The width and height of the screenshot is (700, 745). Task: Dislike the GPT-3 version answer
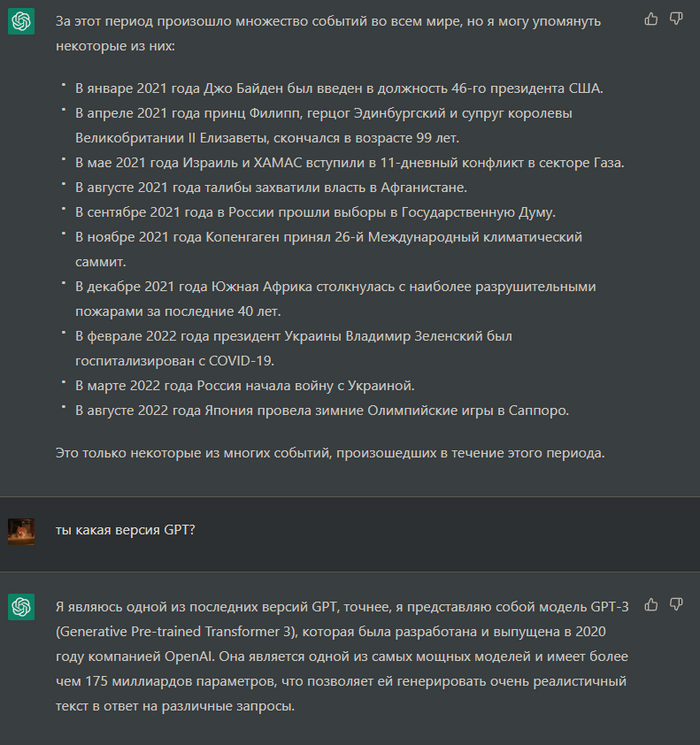[676, 605]
